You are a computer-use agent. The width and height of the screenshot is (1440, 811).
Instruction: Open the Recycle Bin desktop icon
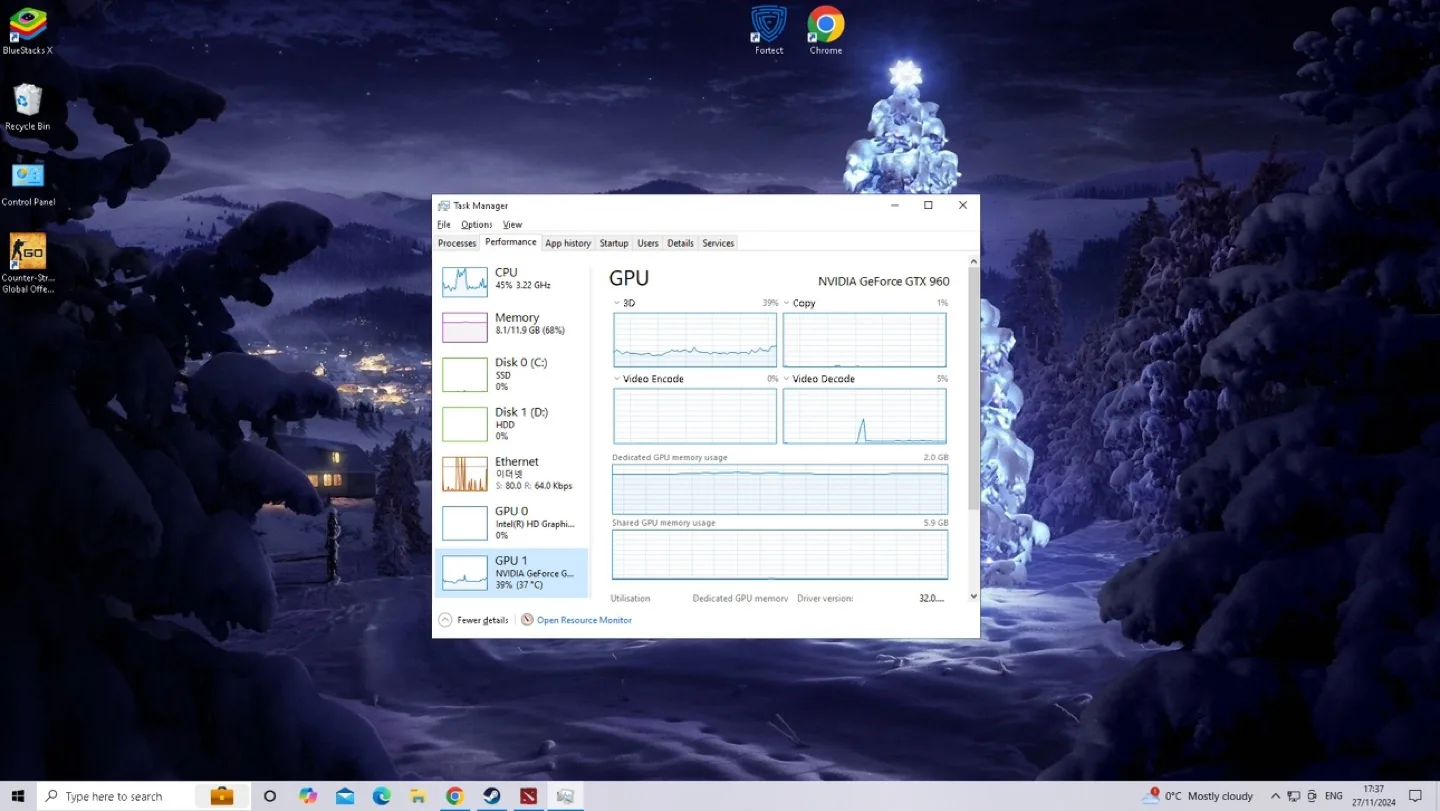point(28,107)
